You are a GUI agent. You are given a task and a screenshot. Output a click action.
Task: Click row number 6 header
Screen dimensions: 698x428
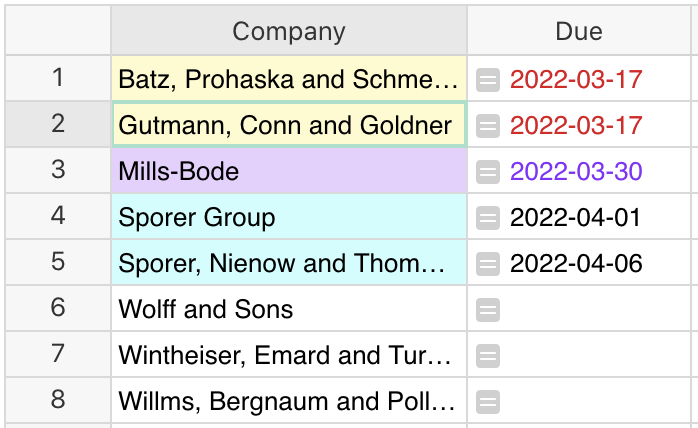coord(58,308)
